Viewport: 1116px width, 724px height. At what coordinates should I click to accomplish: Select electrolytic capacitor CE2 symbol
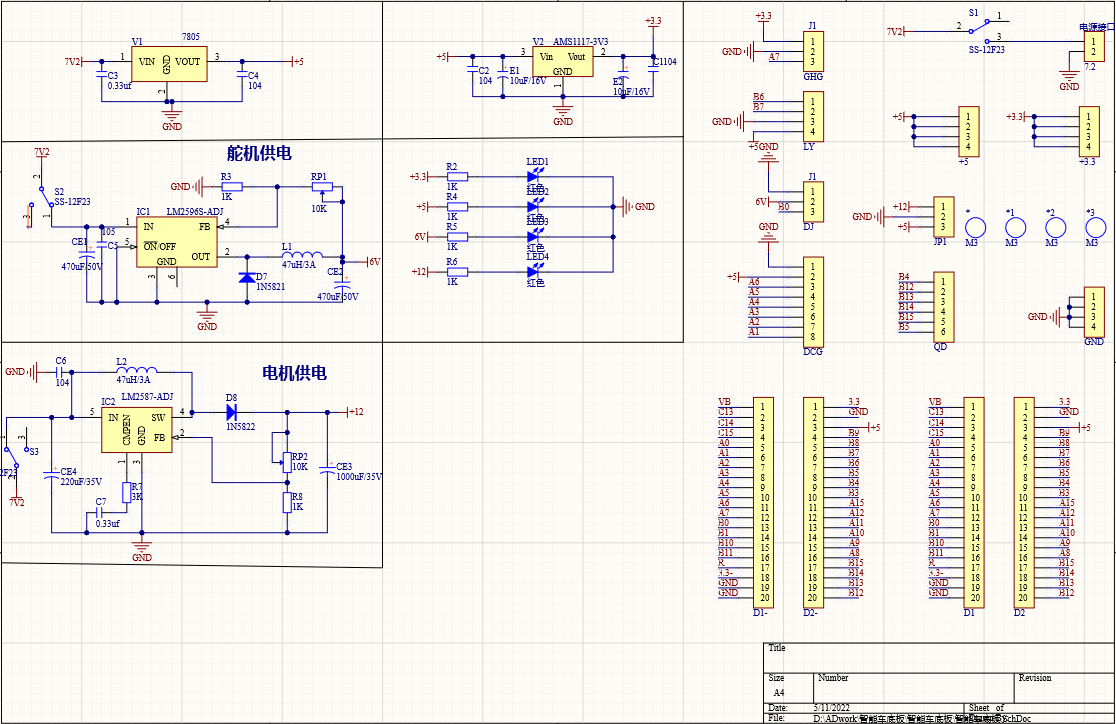tap(342, 283)
